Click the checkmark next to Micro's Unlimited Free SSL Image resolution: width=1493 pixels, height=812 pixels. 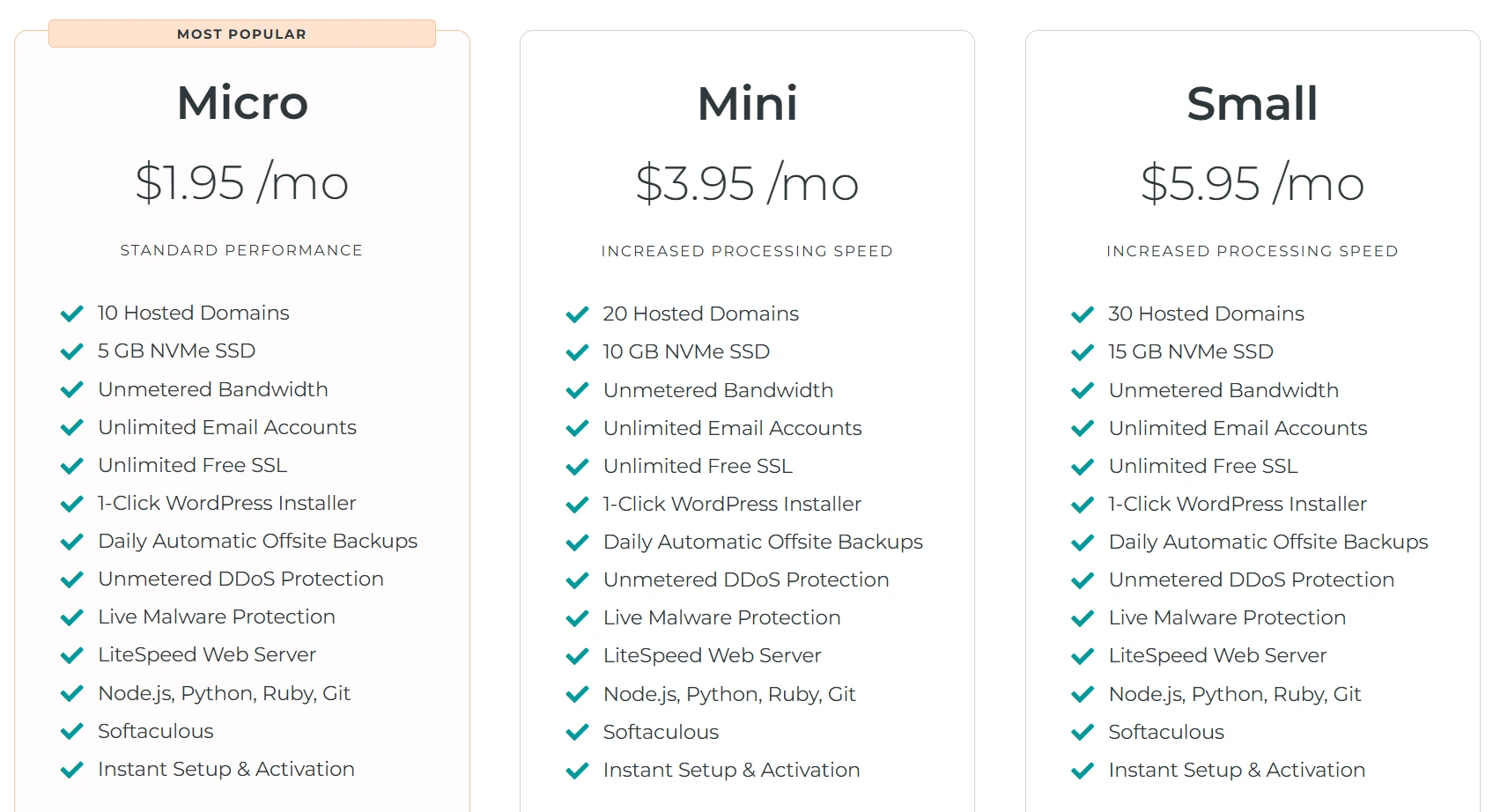pyautogui.click(x=71, y=466)
